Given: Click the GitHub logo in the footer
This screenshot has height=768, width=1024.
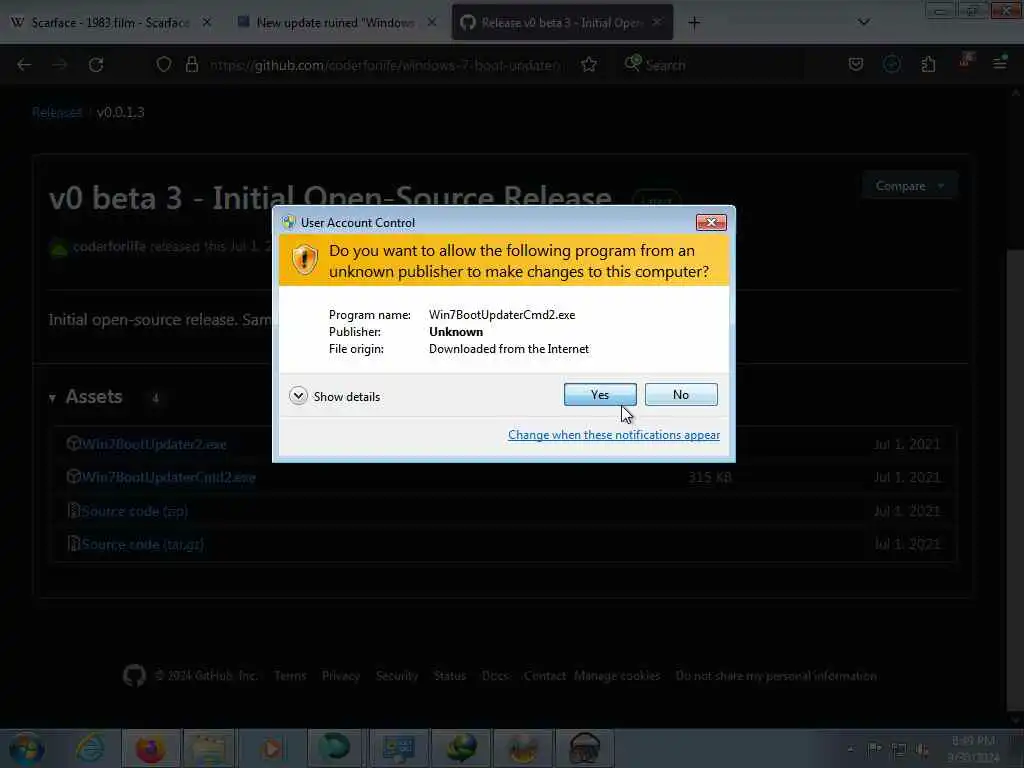Looking at the screenshot, I should [x=135, y=675].
